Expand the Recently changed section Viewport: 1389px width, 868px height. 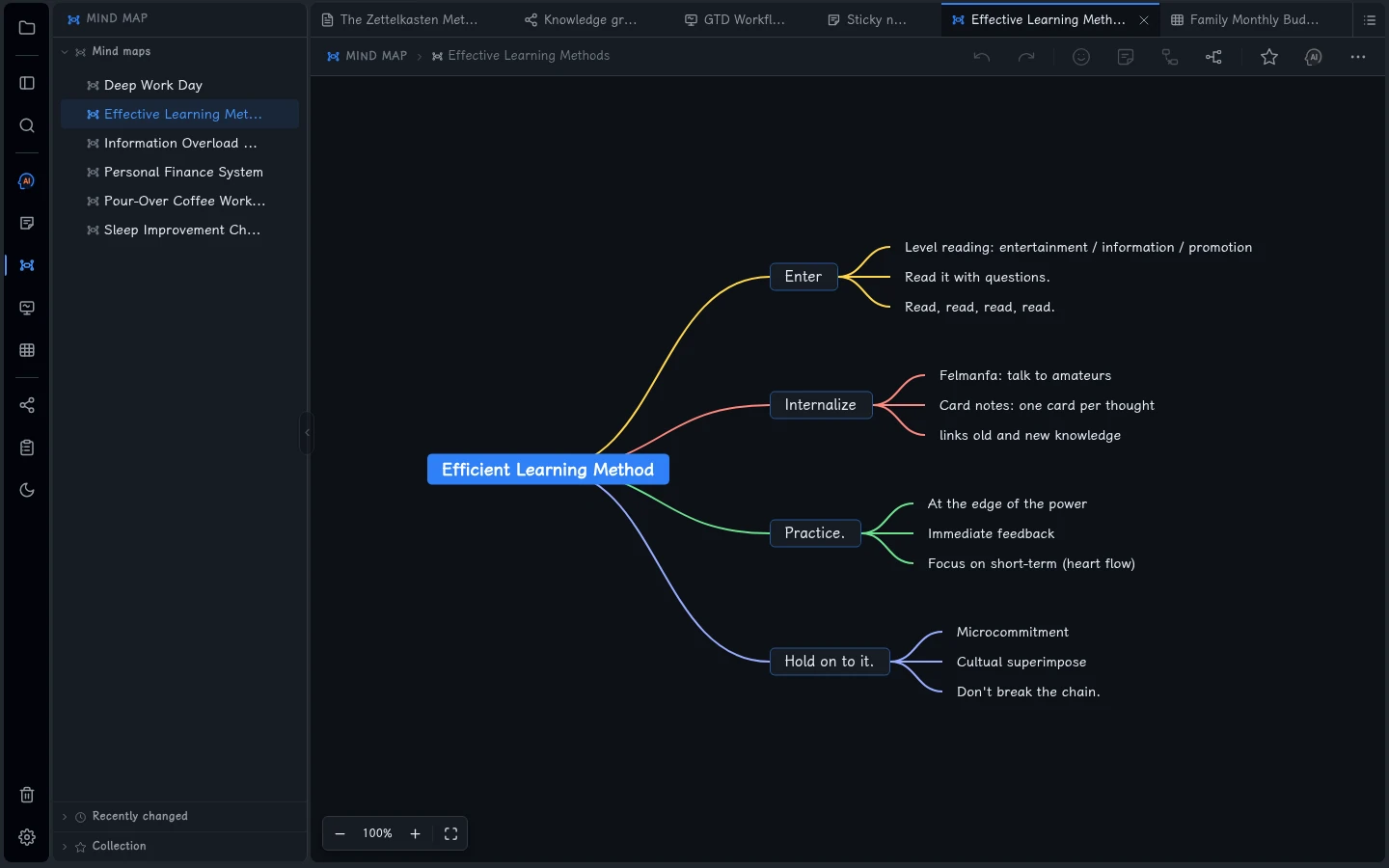65,817
